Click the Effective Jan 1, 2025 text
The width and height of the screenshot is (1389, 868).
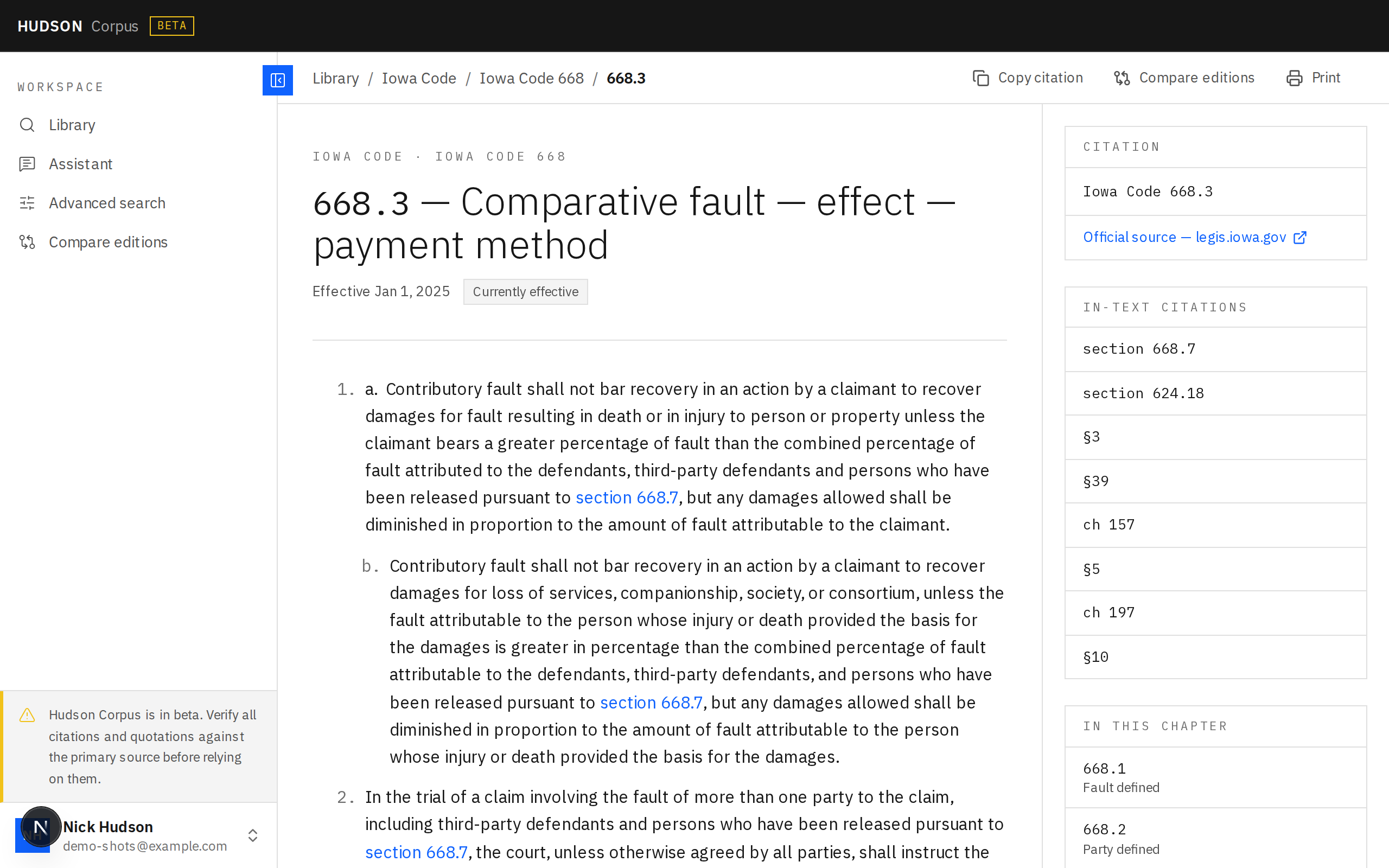(380, 292)
